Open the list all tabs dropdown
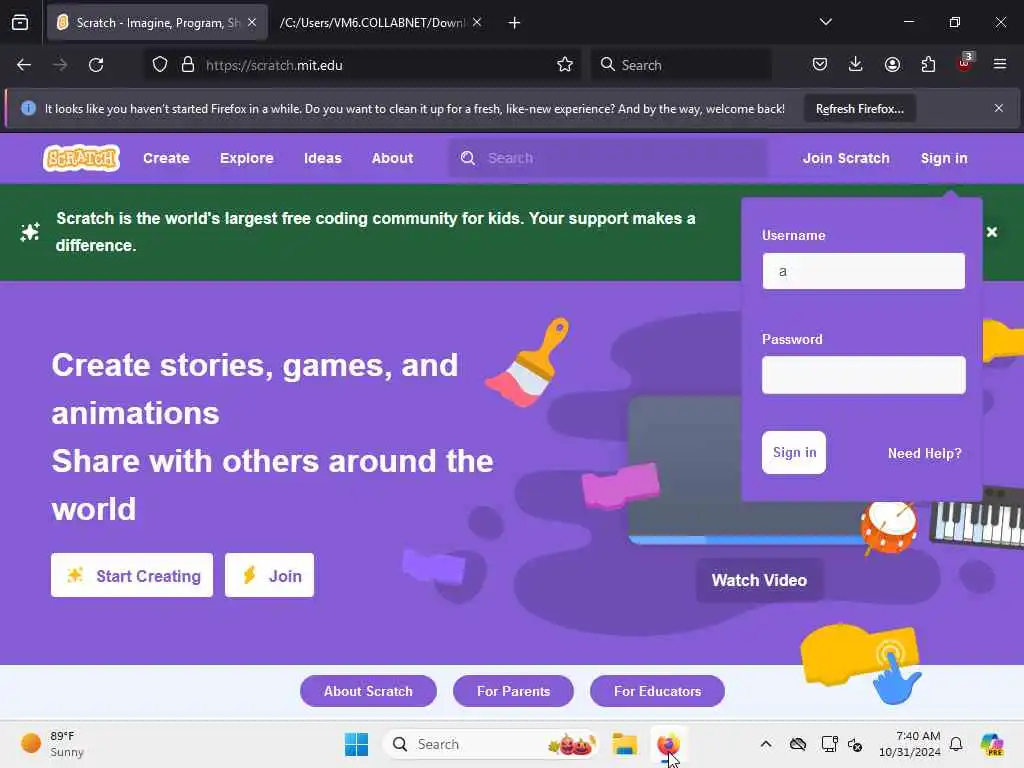 (x=825, y=22)
